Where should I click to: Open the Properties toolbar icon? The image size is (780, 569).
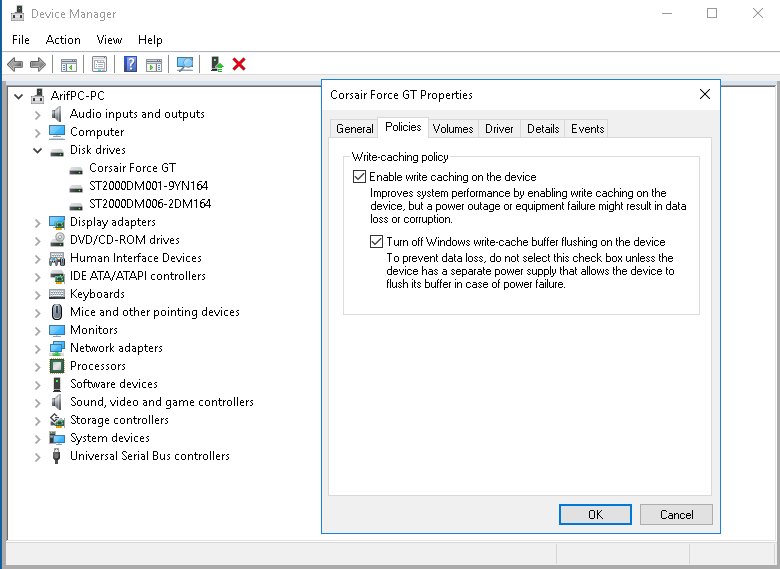(99, 64)
